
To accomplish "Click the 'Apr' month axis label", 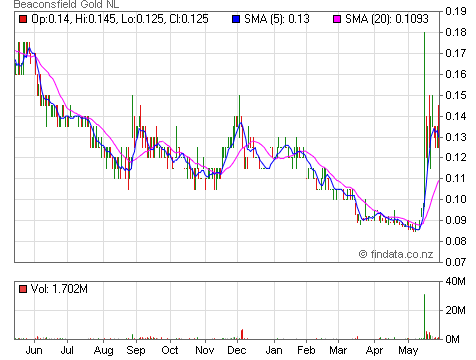I will point(374,351).
